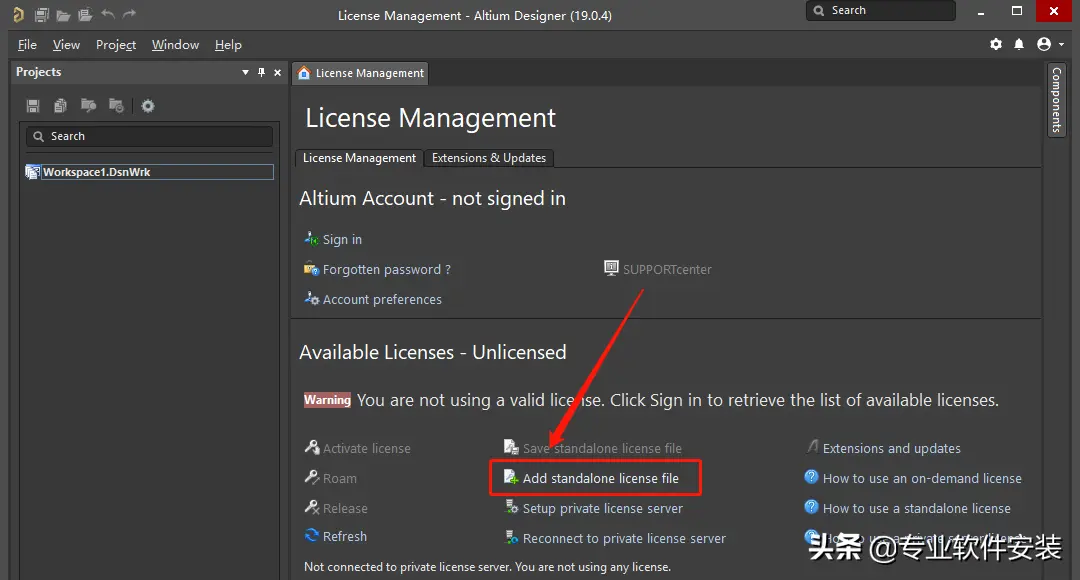The height and width of the screenshot is (580, 1080).
Task: Open the notifications bell icon
Action: (1019, 44)
